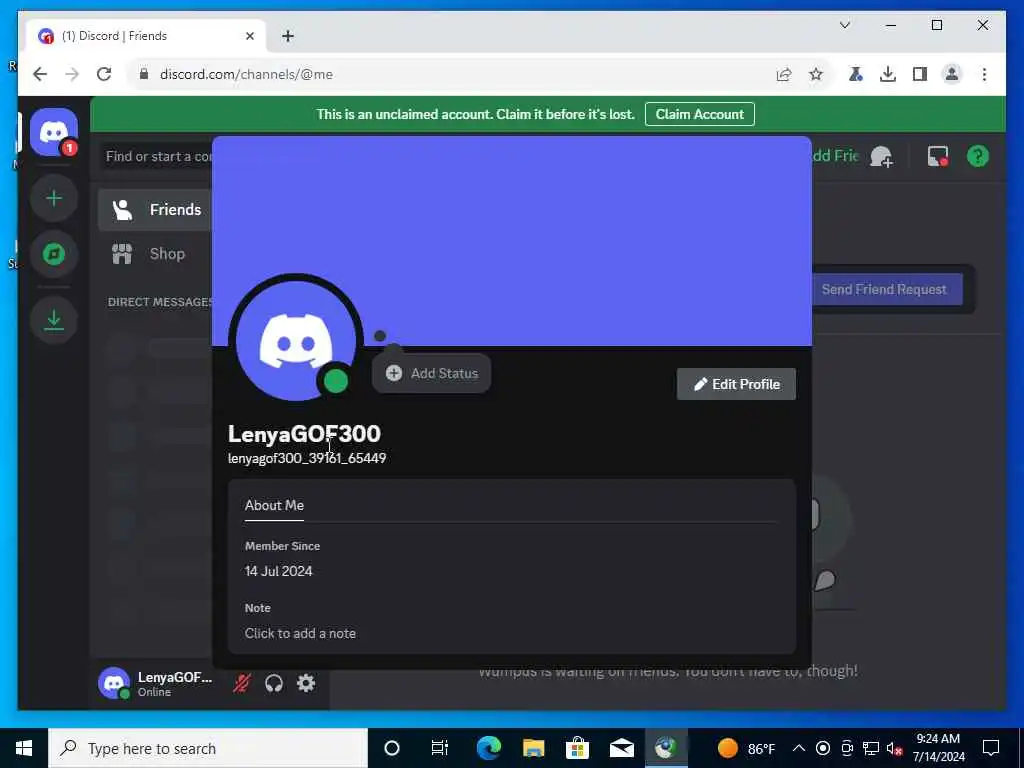The height and width of the screenshot is (768, 1024).
Task: Click Find or start a conversation field
Action: point(158,157)
